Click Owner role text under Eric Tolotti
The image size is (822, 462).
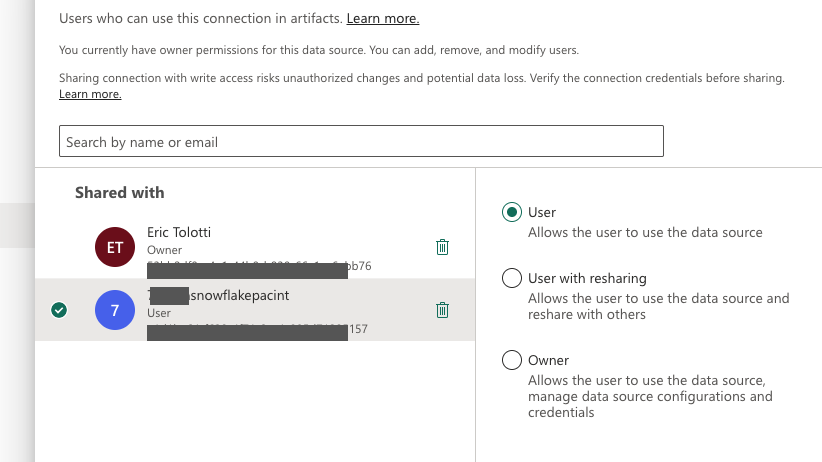[163, 249]
